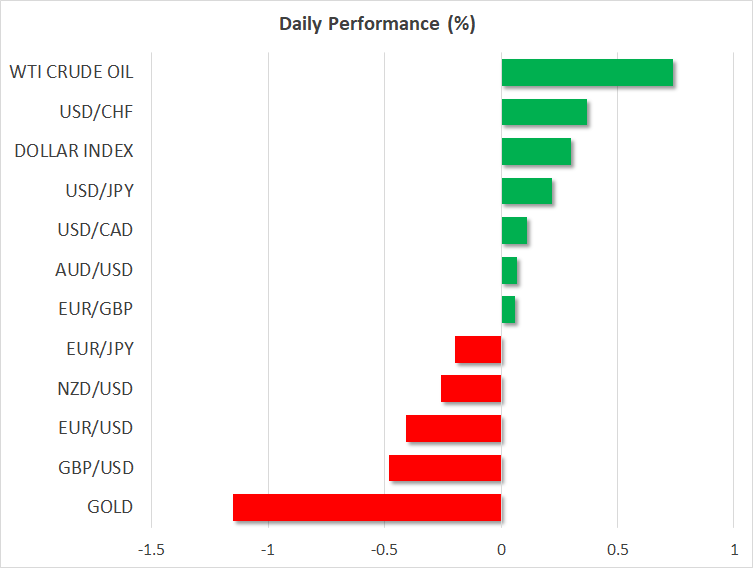Select the EUR/USD red bar
Screen dimensions: 753x568
click(x=453, y=429)
